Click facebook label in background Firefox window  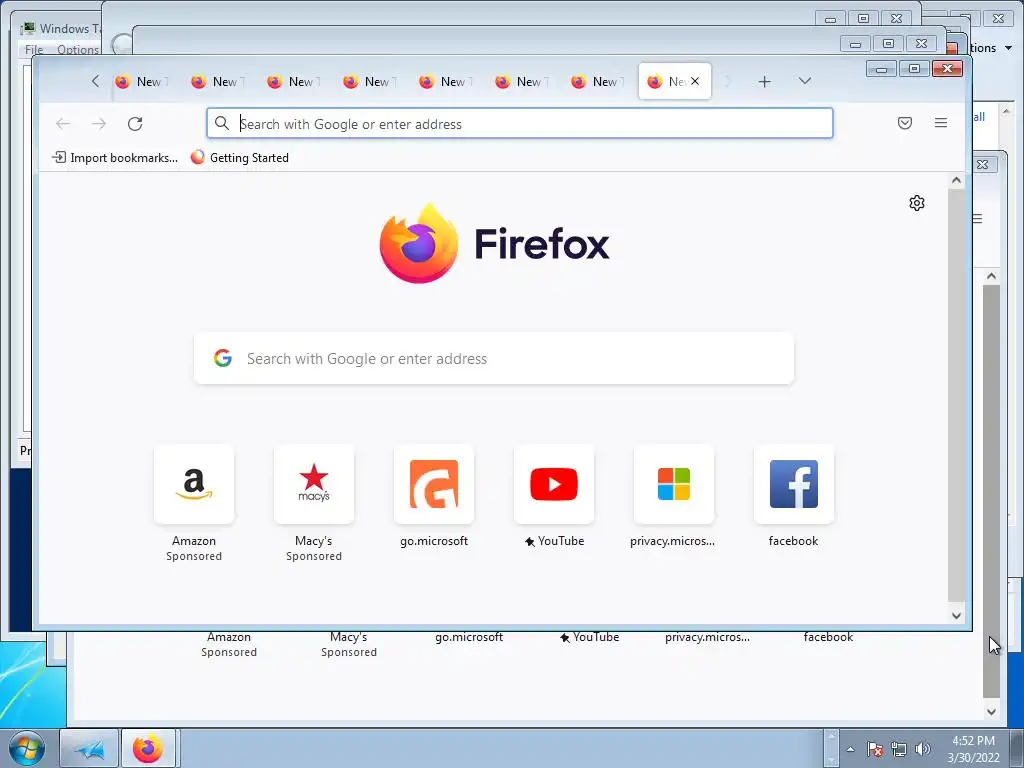click(x=828, y=637)
